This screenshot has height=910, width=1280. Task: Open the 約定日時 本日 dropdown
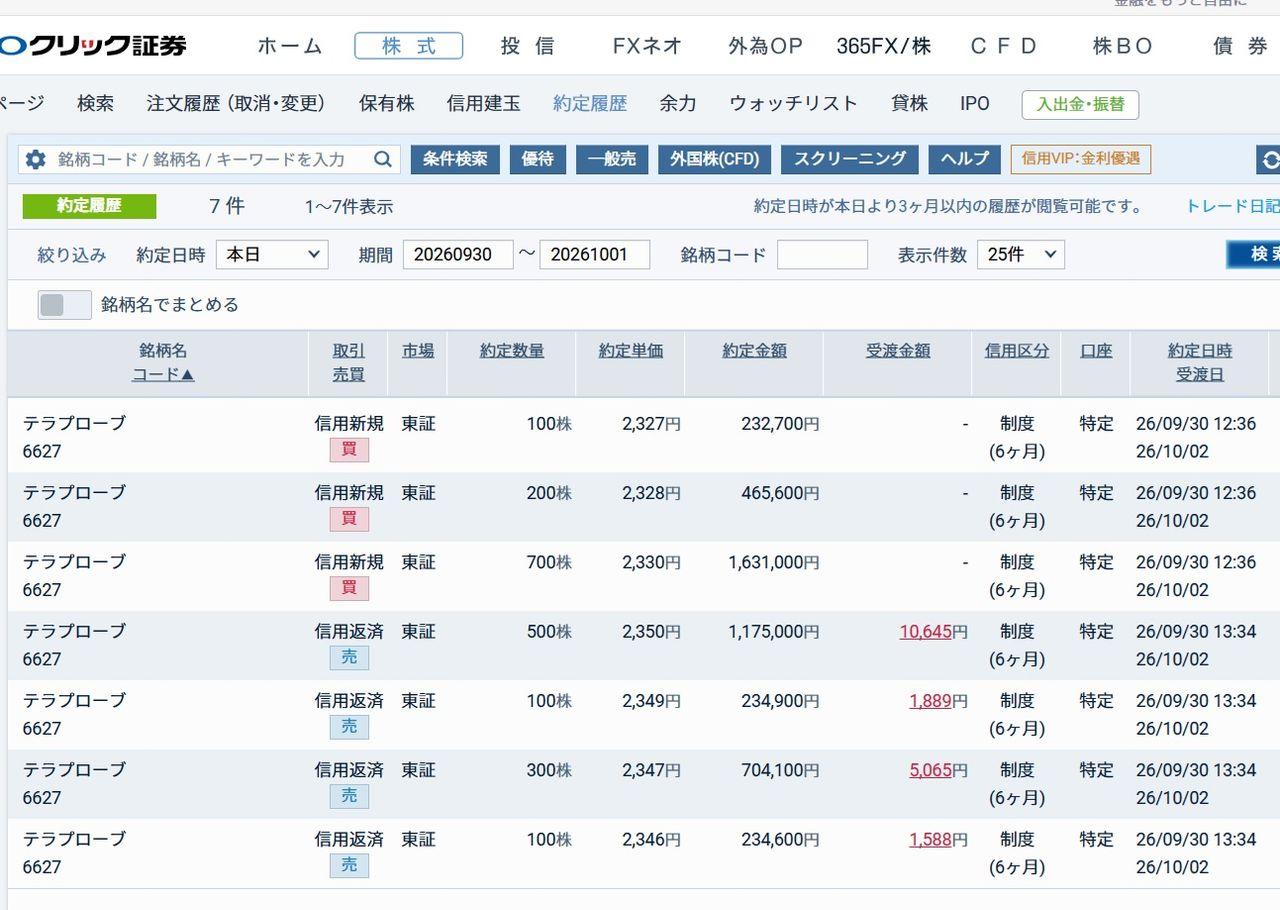tap(272, 254)
